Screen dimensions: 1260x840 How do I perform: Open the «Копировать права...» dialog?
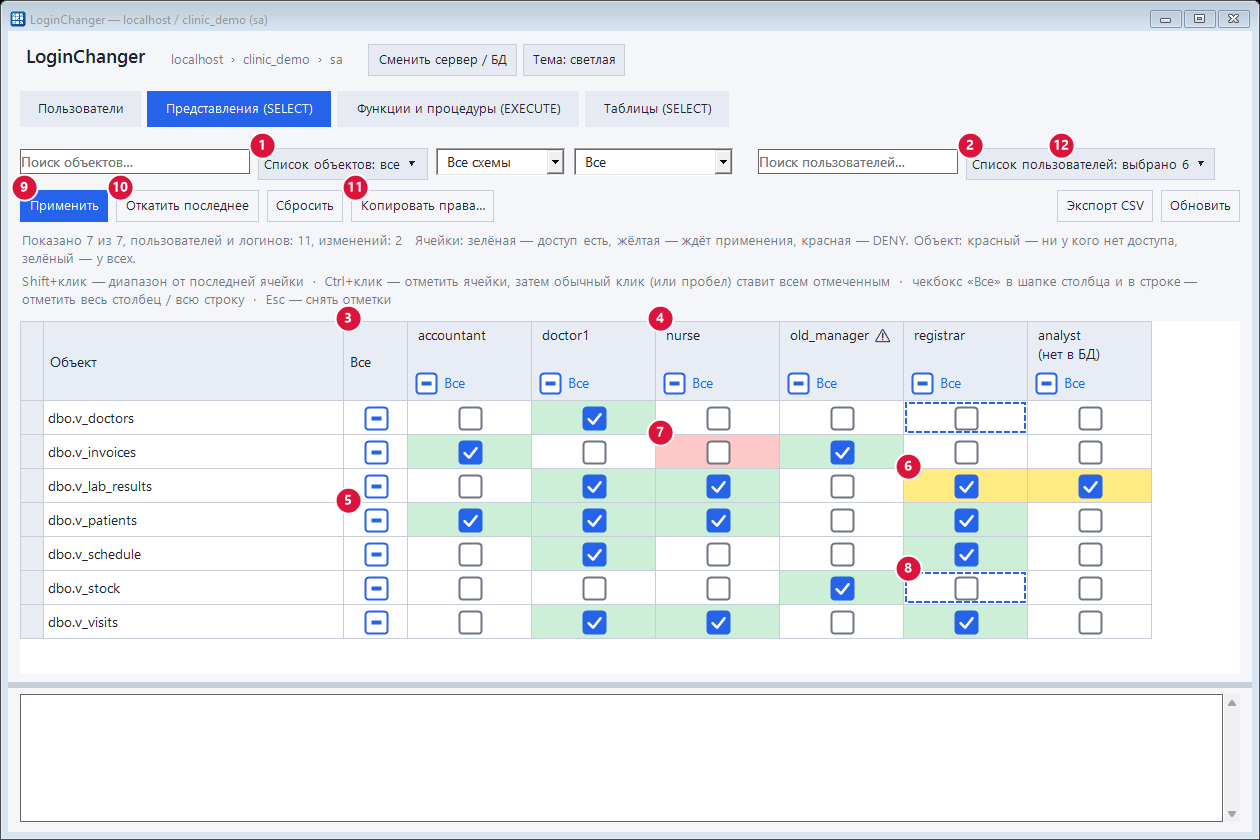tap(422, 206)
